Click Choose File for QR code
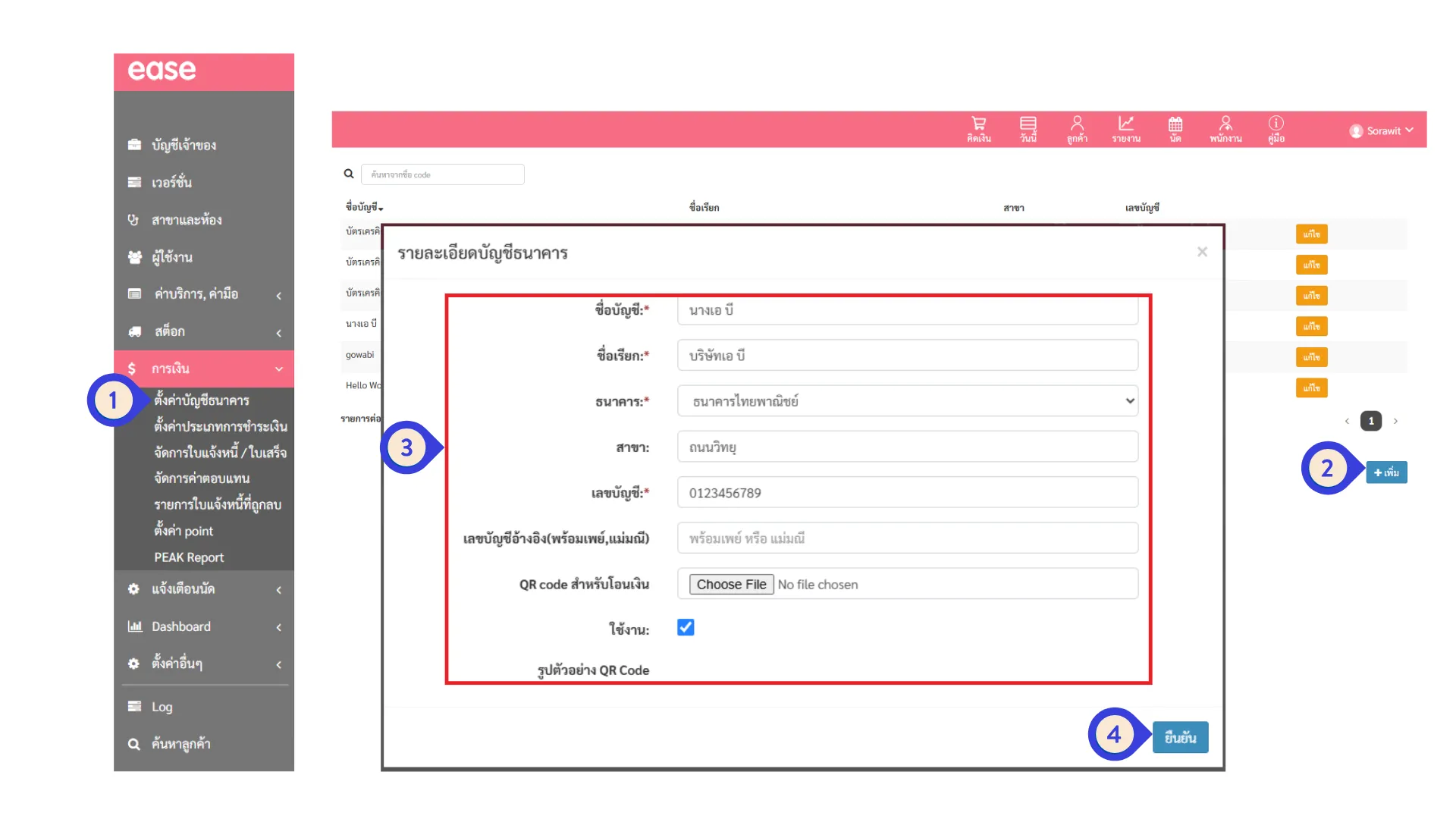The height and width of the screenshot is (819, 1456). tap(731, 585)
